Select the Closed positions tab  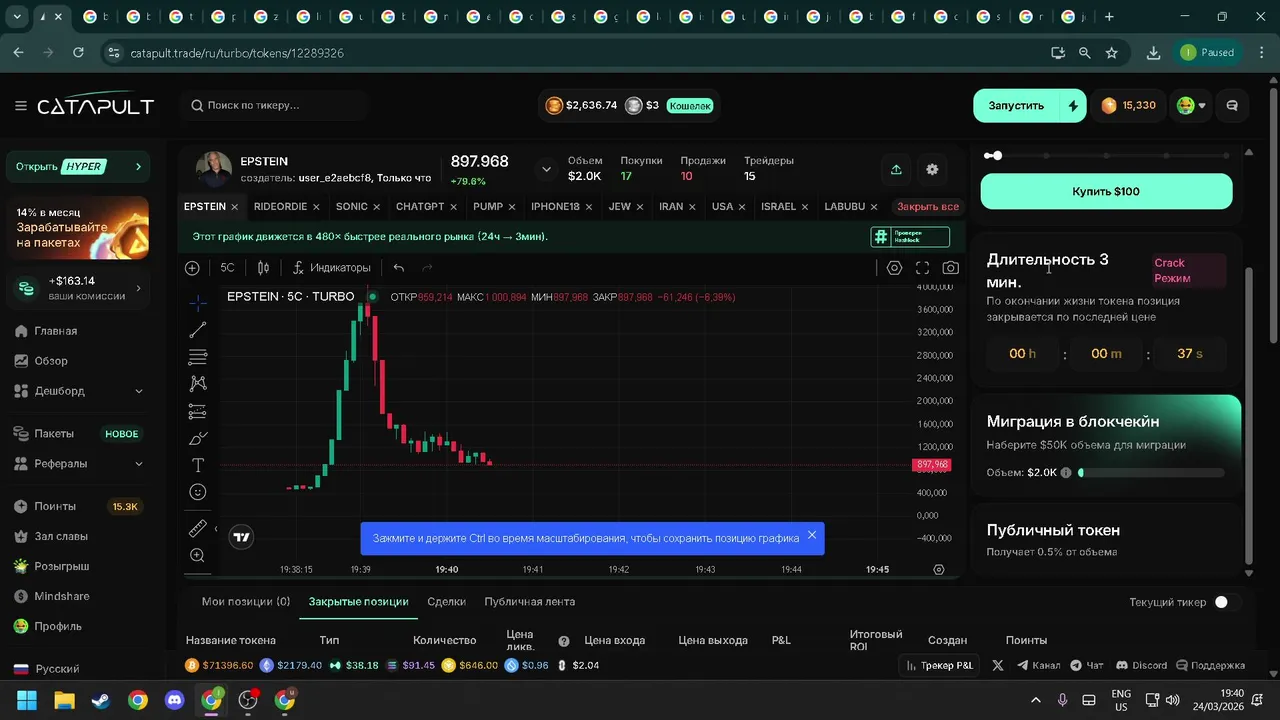358,602
